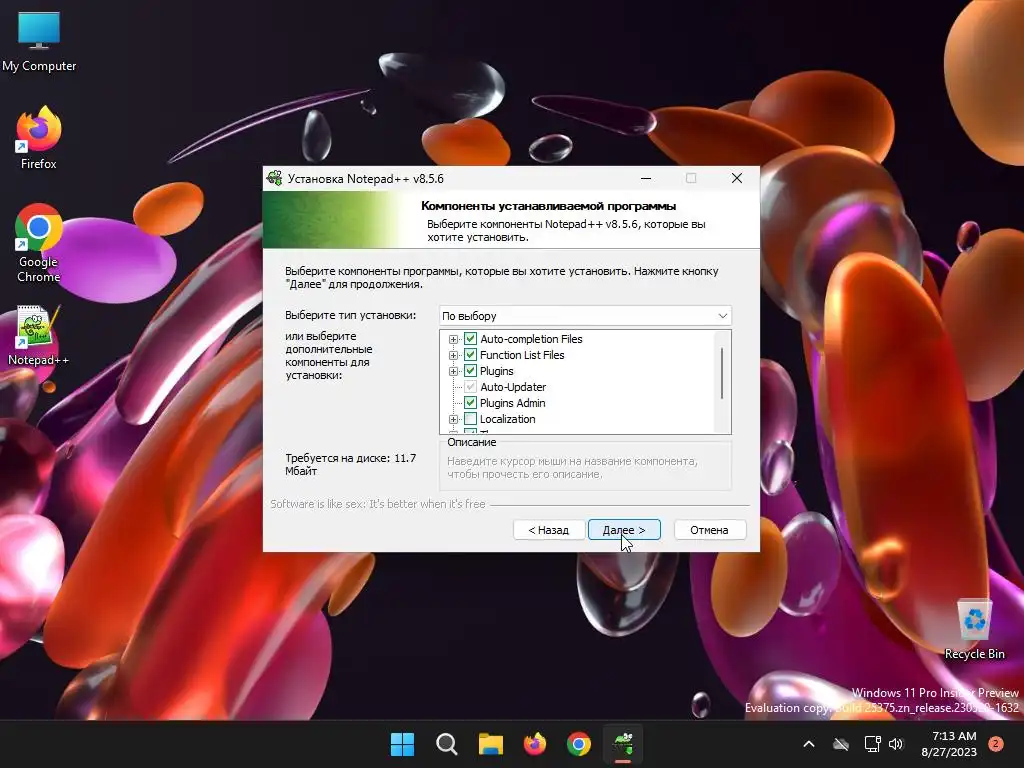Screen dimensions: 1024x768
Task: Open the clock showing 7:13 AM
Action: click(x=949, y=744)
